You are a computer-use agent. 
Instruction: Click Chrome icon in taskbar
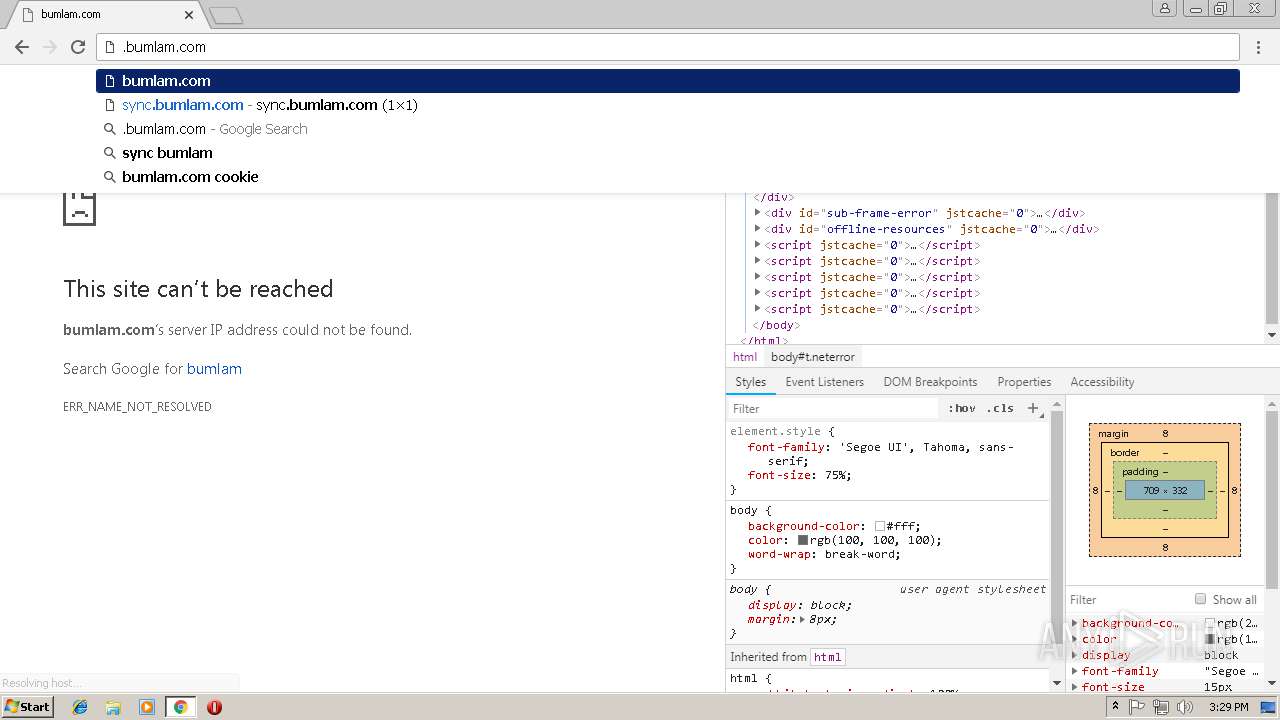pos(180,707)
